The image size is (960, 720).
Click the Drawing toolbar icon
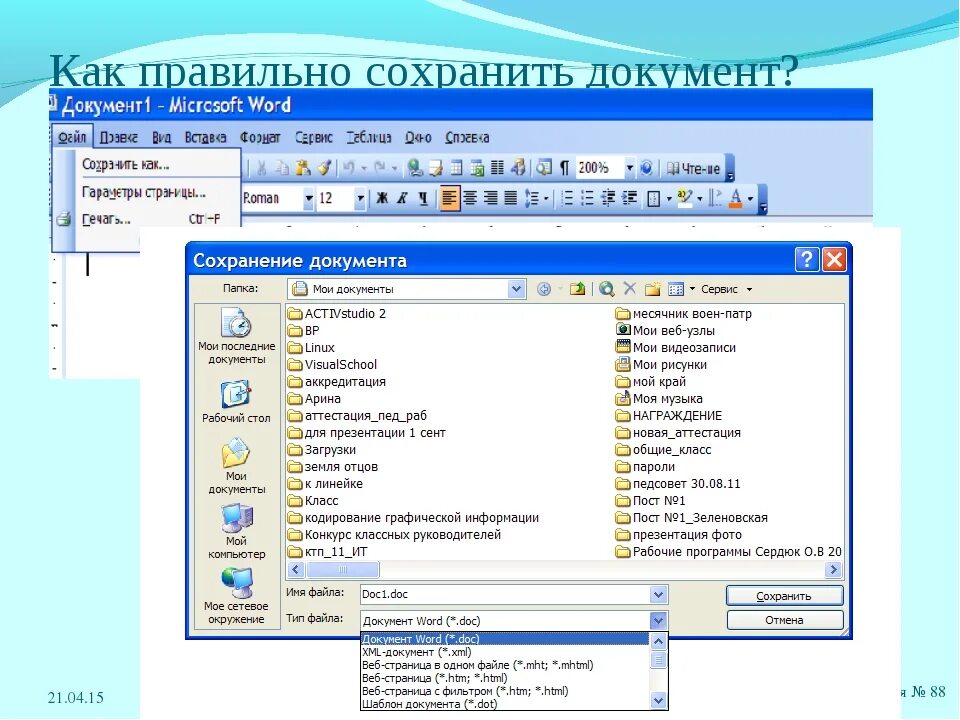click(x=518, y=168)
